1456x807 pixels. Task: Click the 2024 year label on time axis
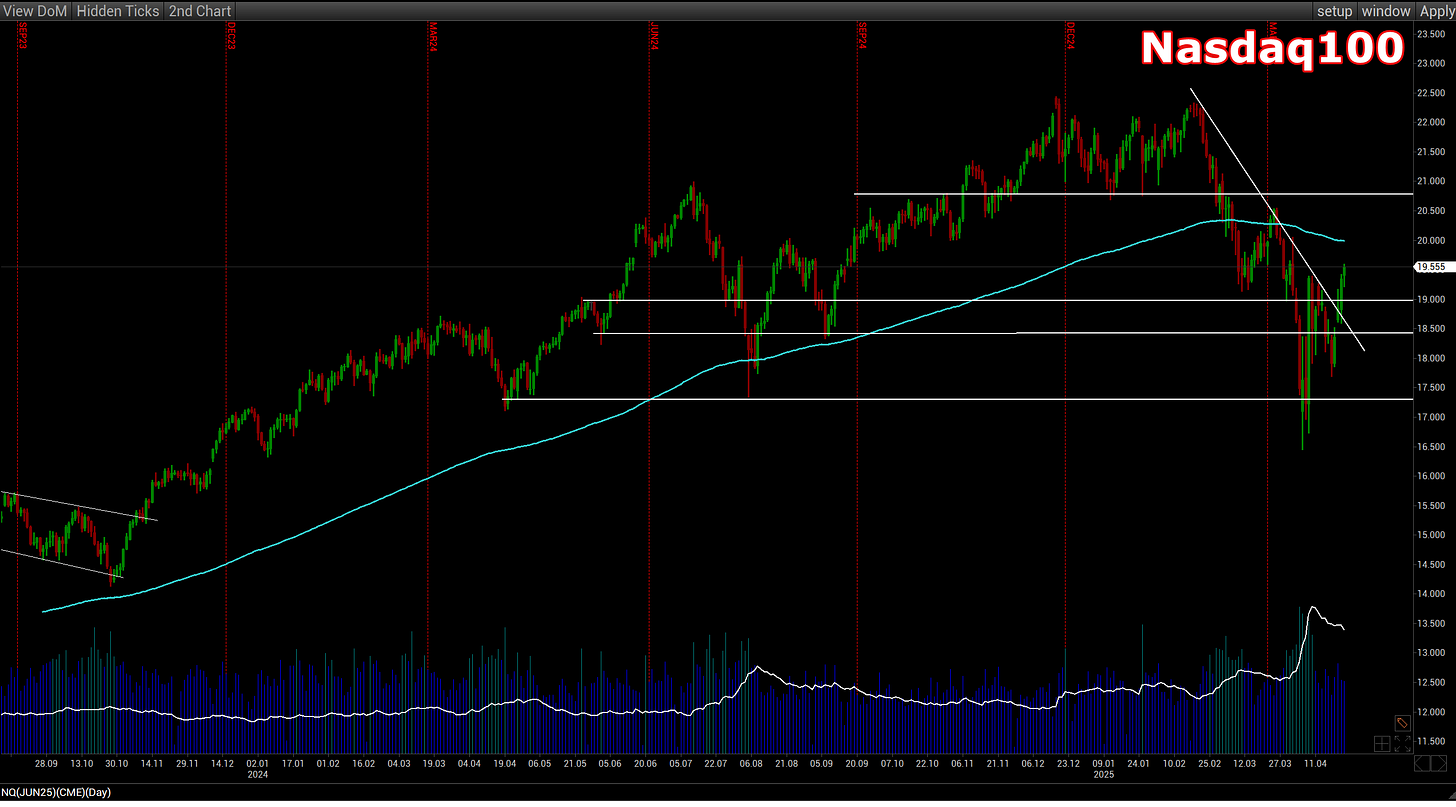257,774
